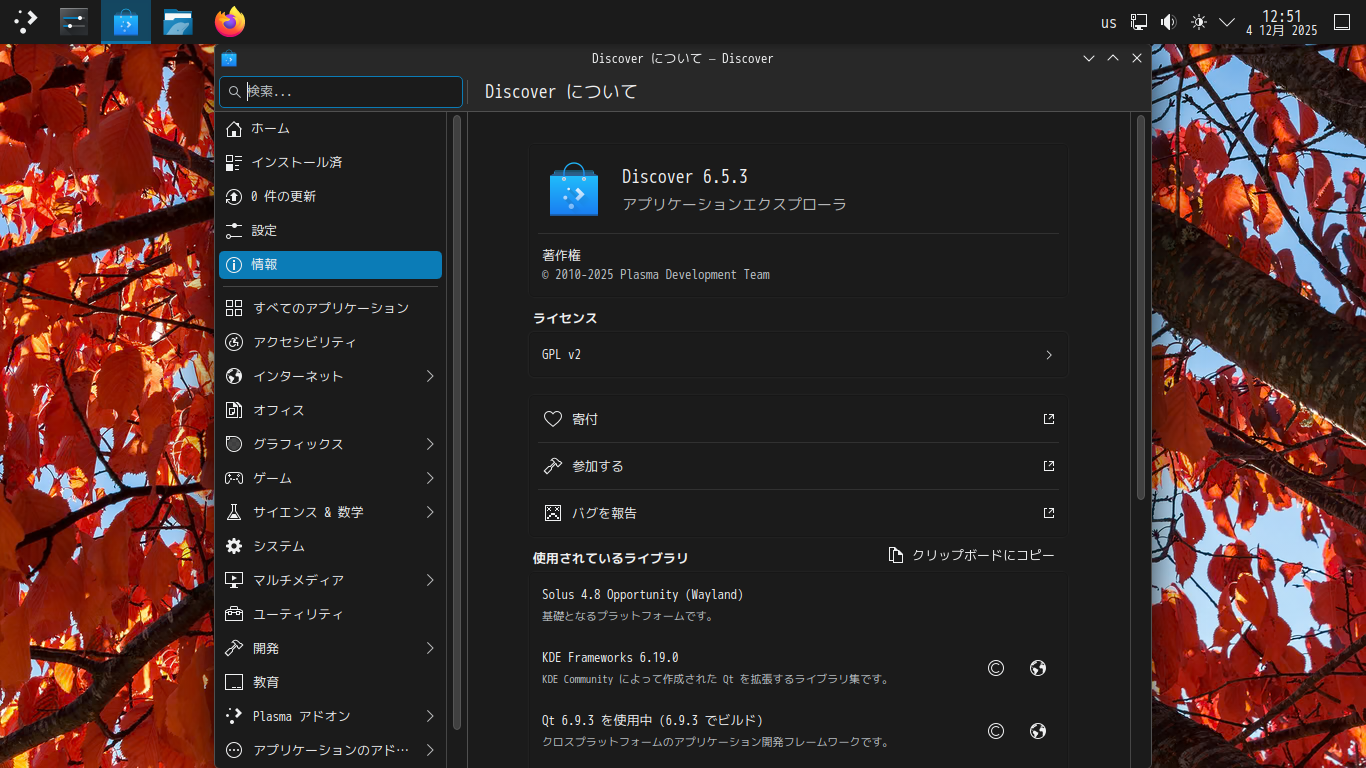Expand the ゲーム category arrow
Image resolution: width=1366 pixels, height=768 pixels.
pyautogui.click(x=430, y=478)
